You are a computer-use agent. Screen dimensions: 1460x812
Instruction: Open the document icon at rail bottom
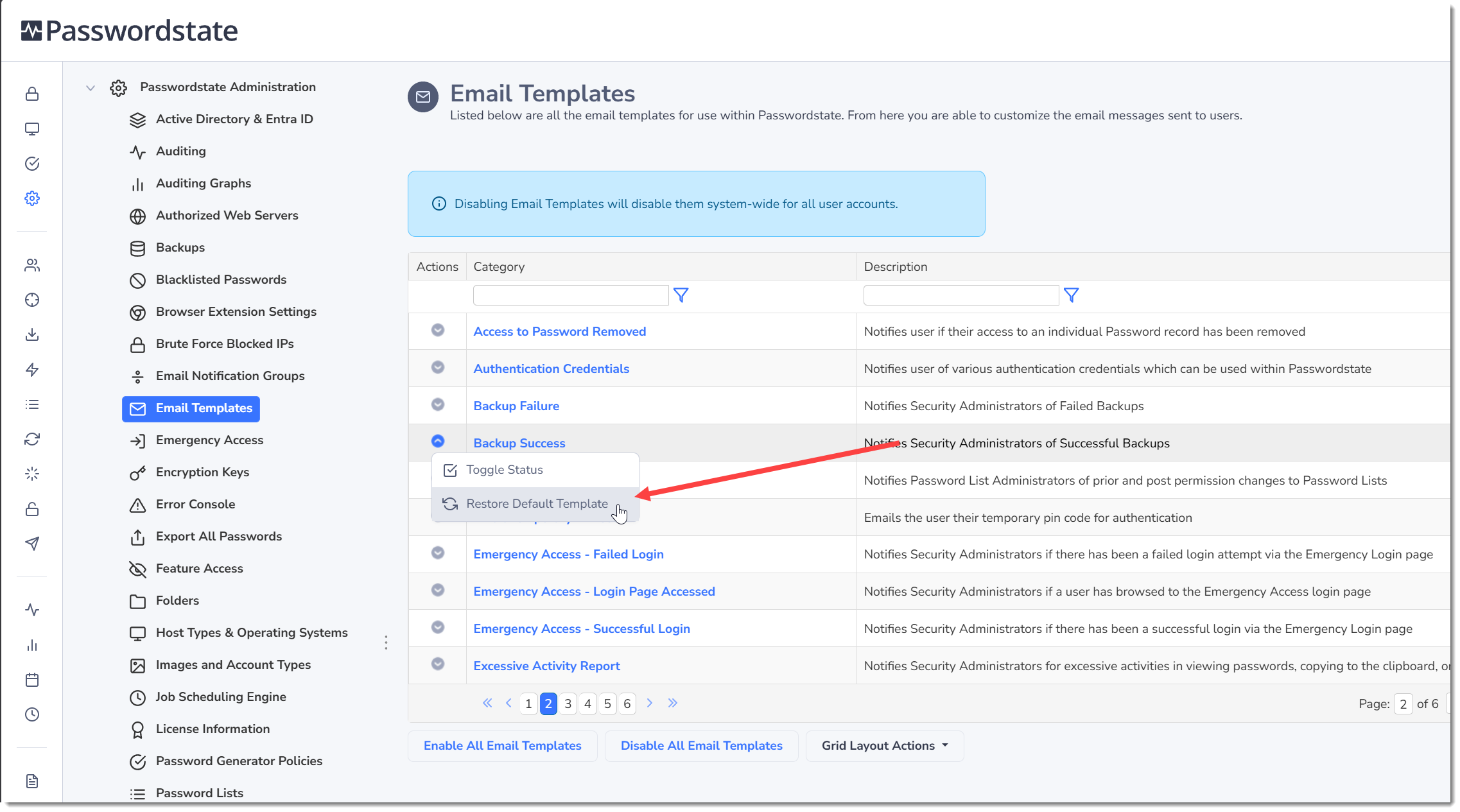pos(32,781)
